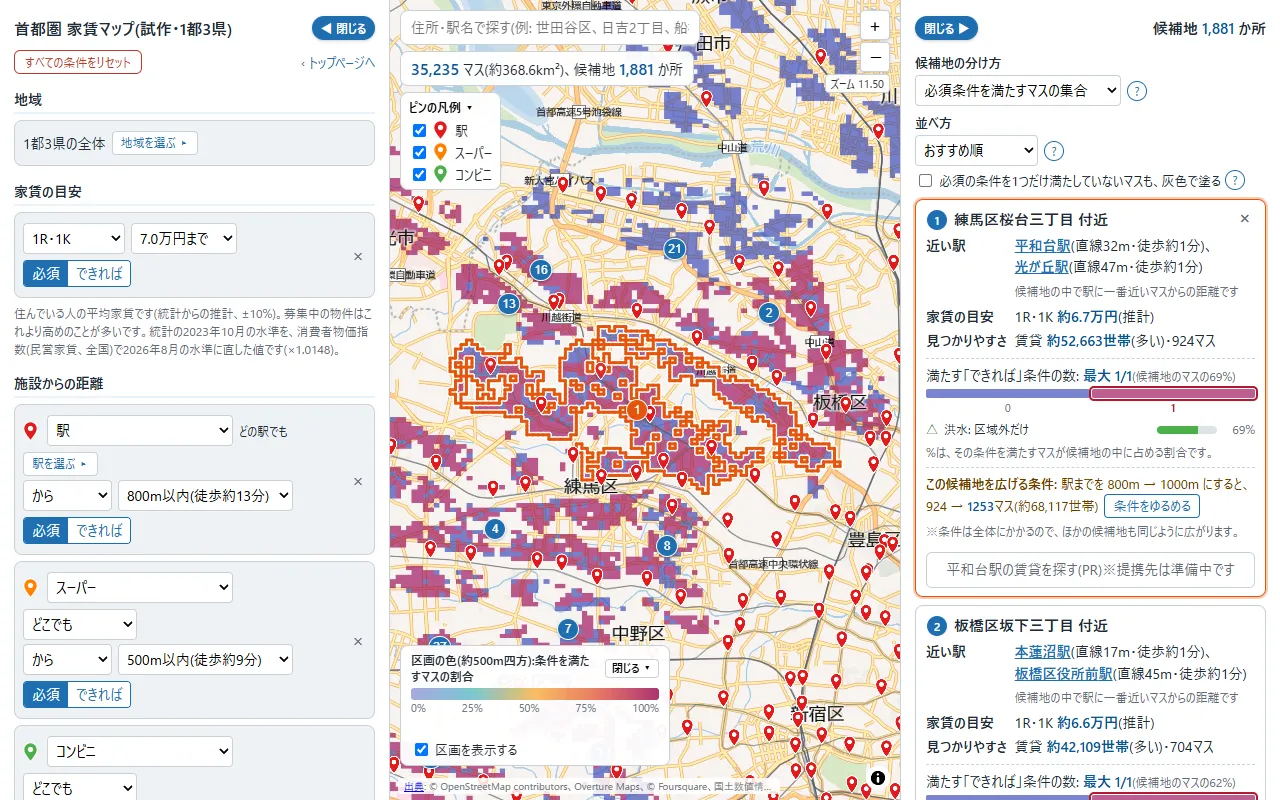Click すべての条件をリセット button

click(x=78, y=62)
